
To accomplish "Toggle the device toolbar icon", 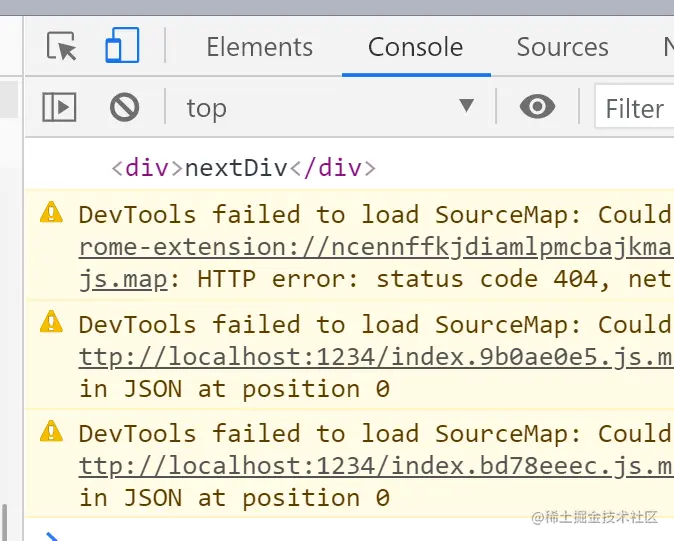I will coord(122,46).
